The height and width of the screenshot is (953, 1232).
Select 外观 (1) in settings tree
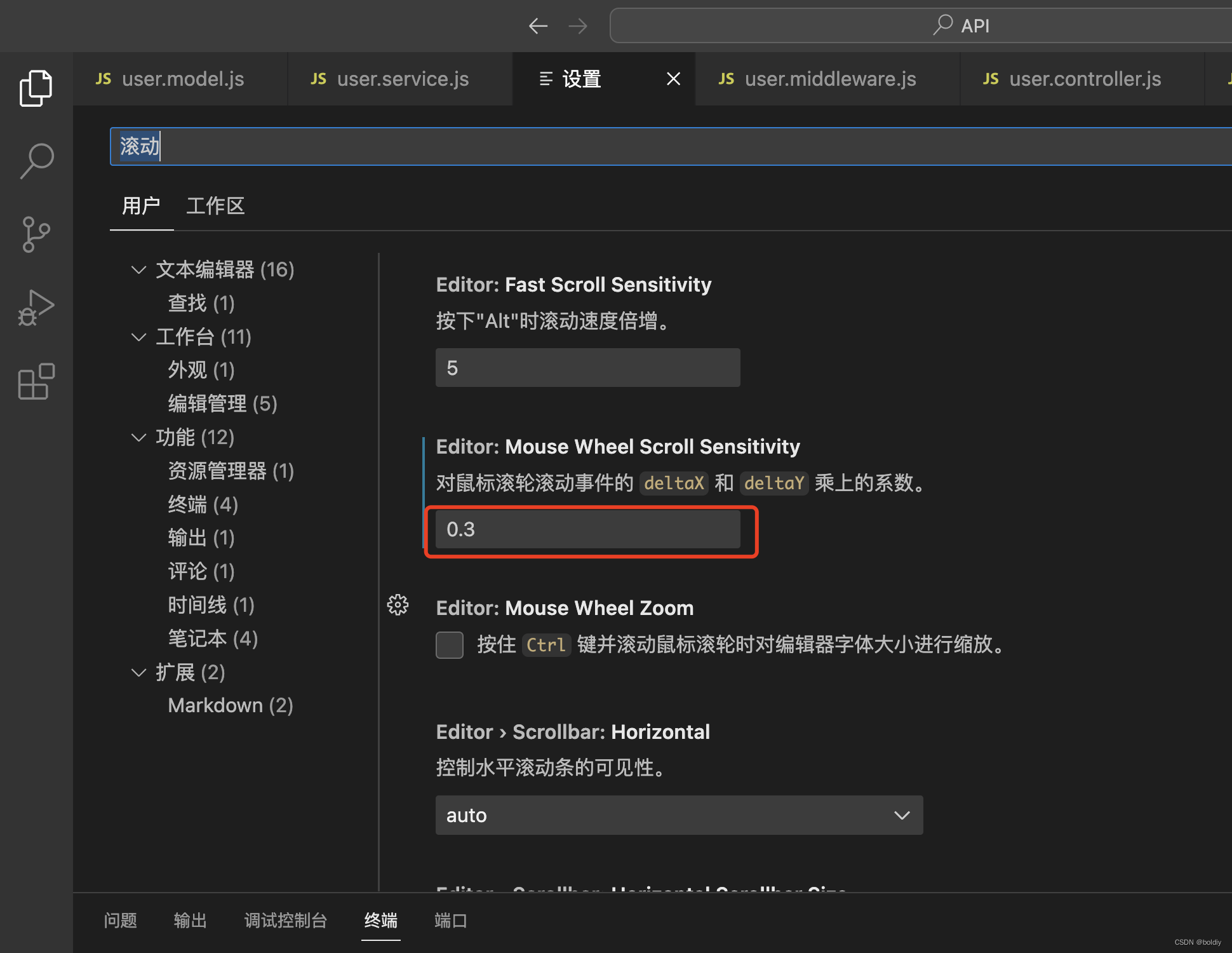tap(201, 370)
